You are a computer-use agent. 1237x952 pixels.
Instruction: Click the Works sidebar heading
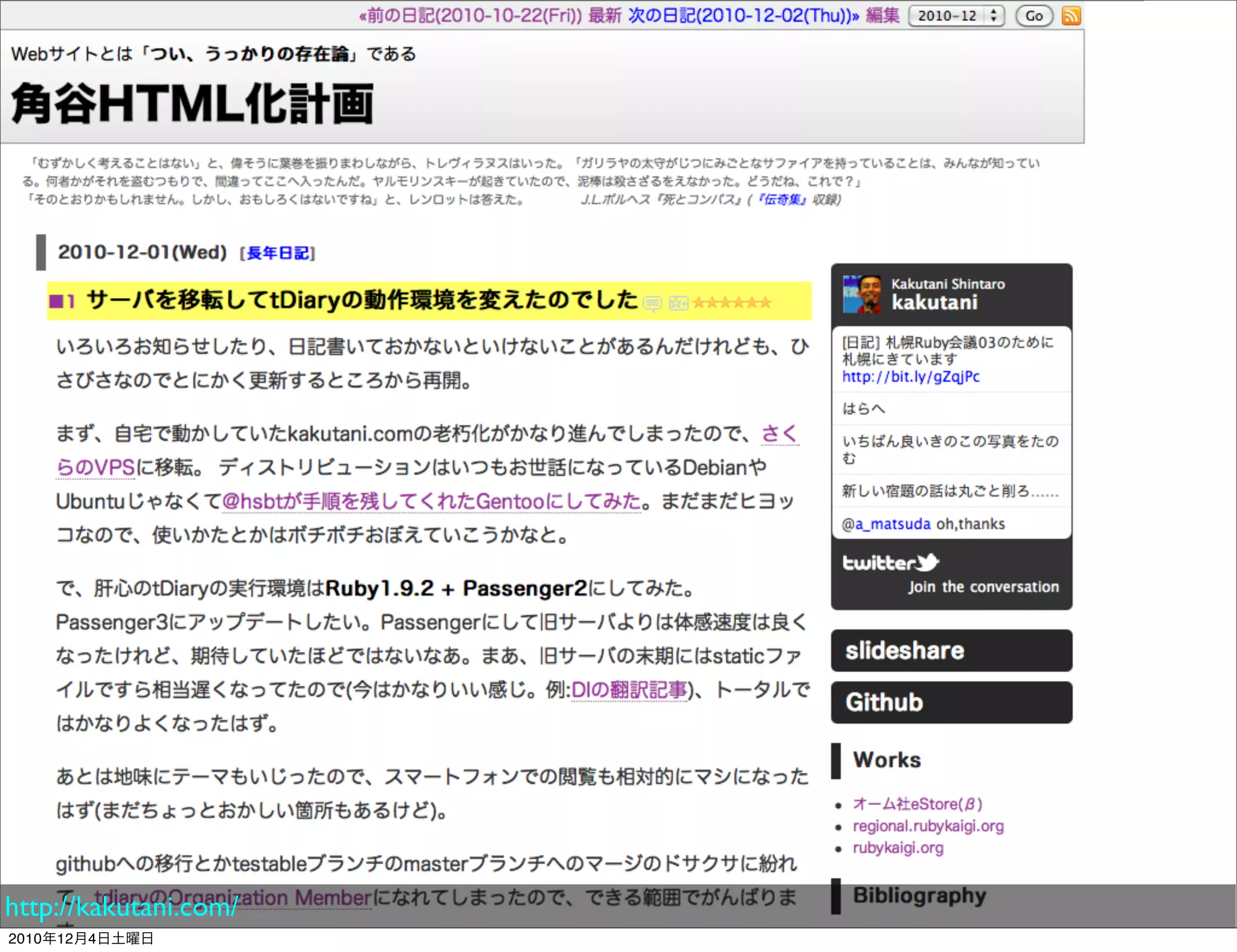(887, 760)
